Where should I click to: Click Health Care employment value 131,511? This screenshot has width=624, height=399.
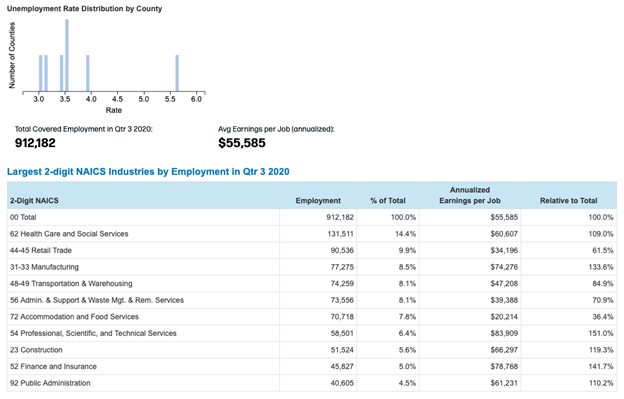point(340,234)
